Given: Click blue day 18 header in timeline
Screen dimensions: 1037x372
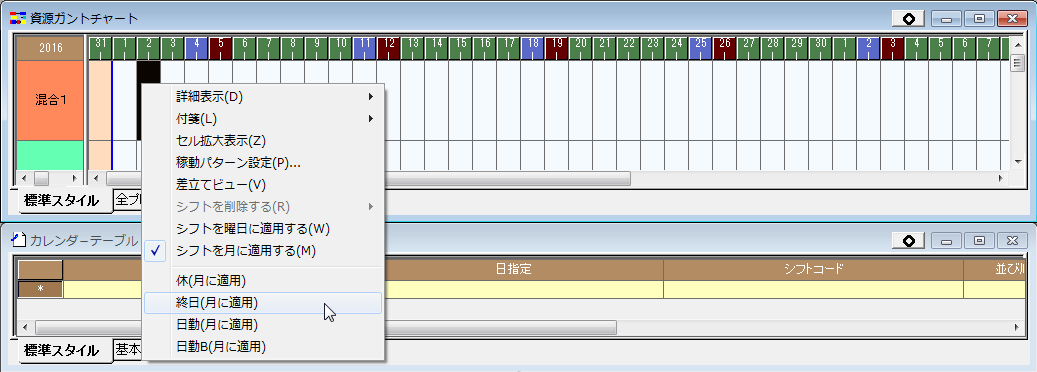Looking at the screenshot, I should [x=532, y=48].
